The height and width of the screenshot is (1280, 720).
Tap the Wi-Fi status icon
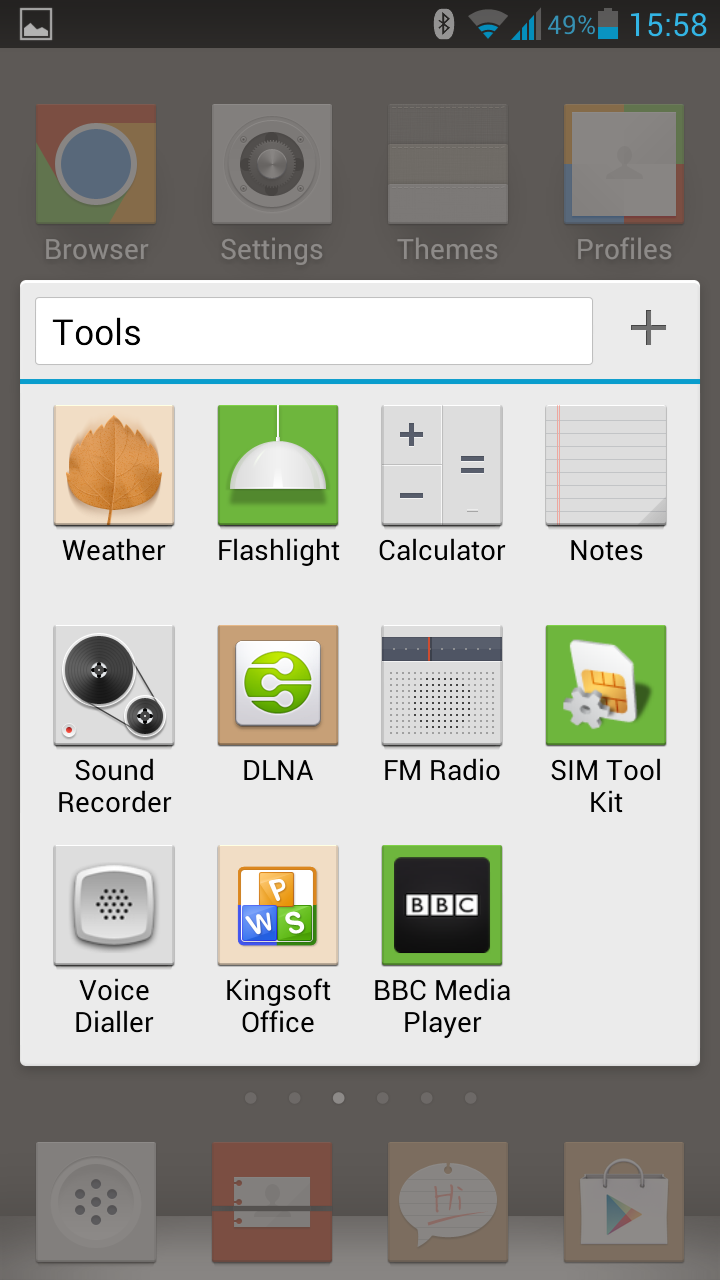click(x=487, y=24)
